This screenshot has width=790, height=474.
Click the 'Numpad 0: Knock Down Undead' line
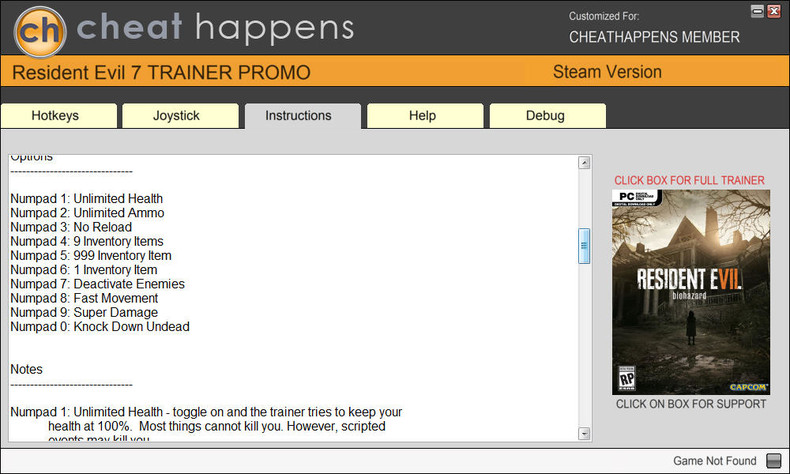(x=100, y=326)
